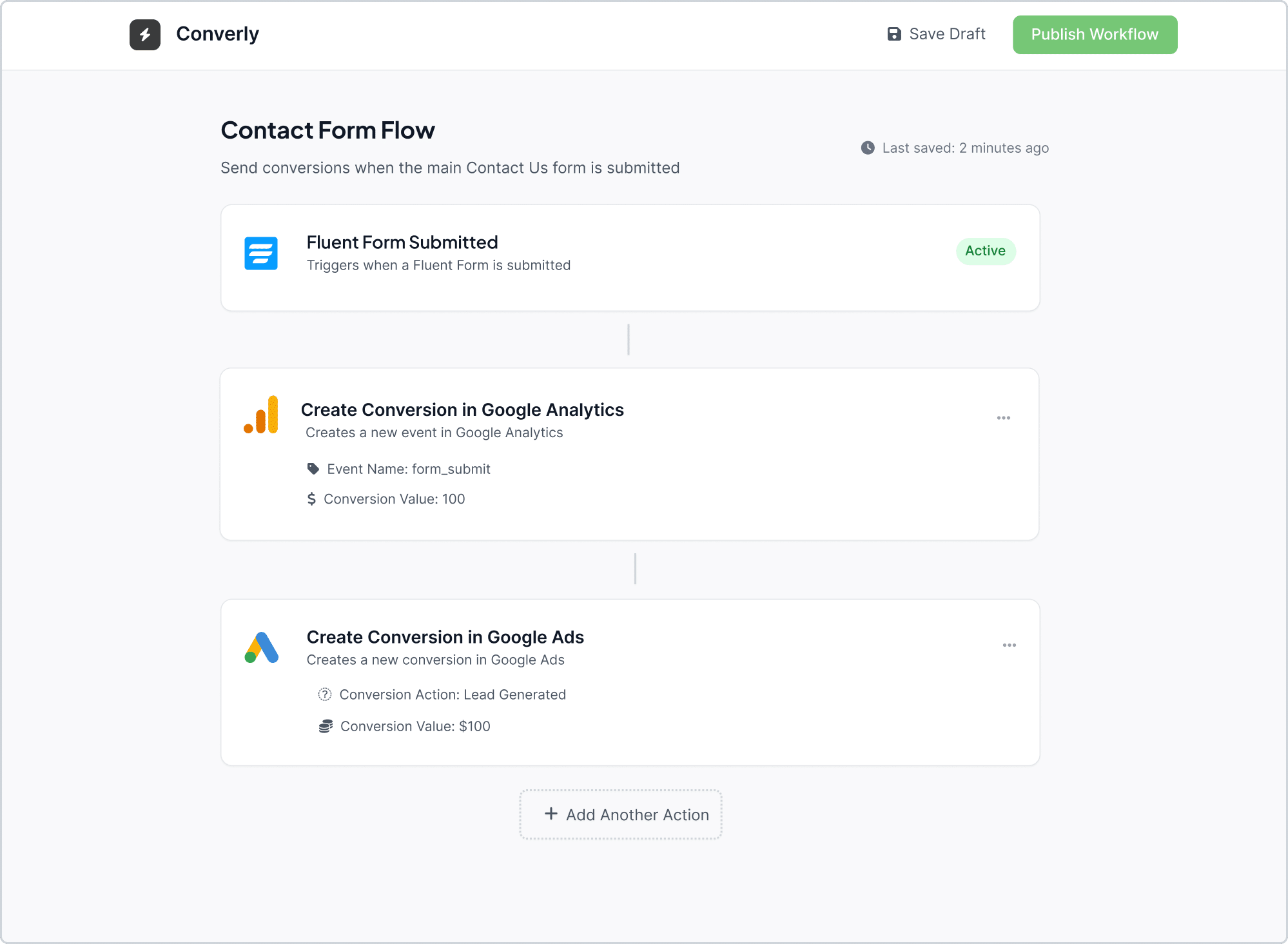The image size is (1288, 944).
Task: Click the clock icon near Last saved
Action: click(x=868, y=148)
